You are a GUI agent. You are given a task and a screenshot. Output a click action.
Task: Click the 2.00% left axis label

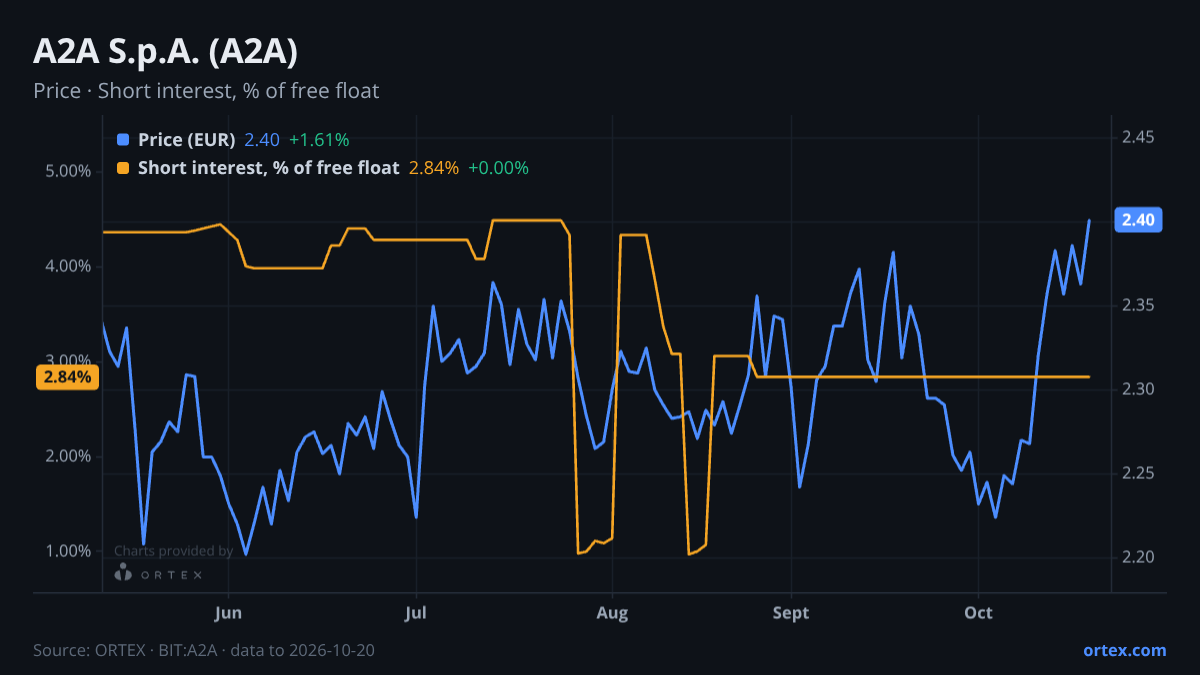tap(69, 456)
